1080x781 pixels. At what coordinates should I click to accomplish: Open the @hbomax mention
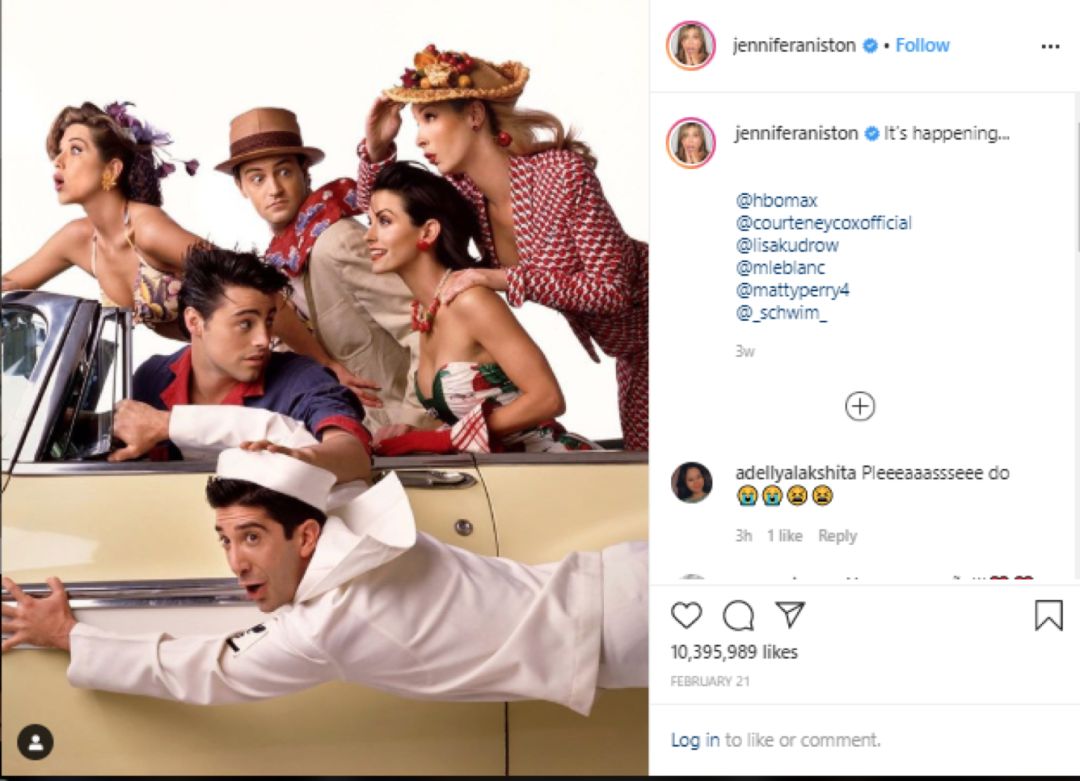tap(777, 200)
